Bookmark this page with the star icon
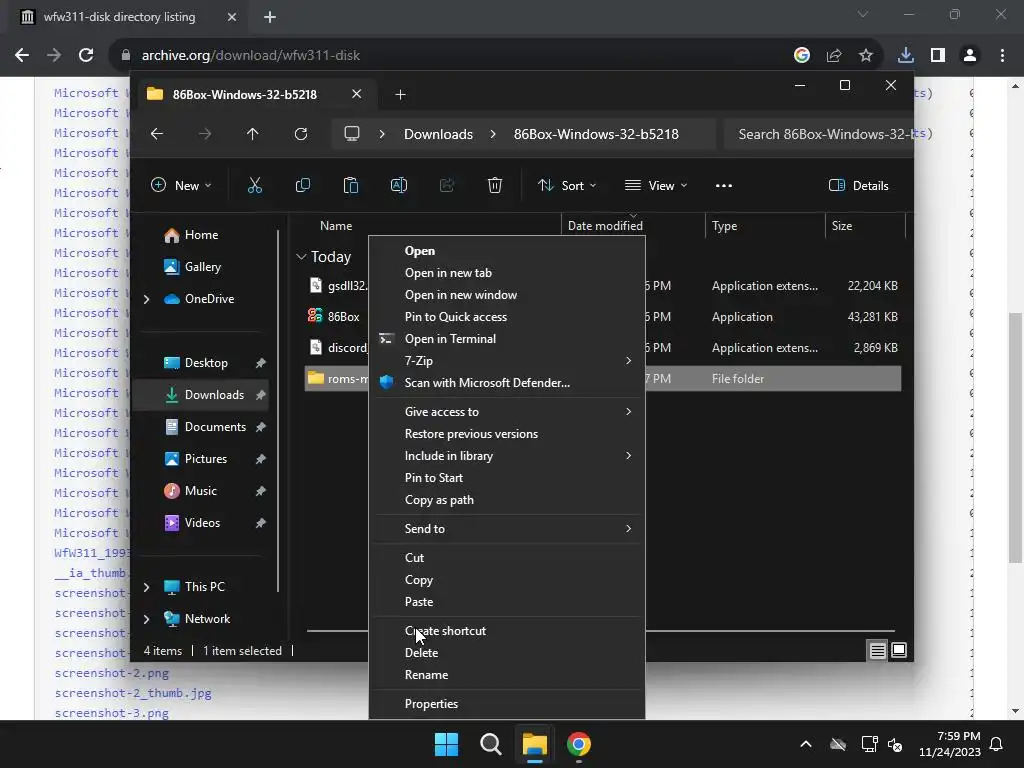 click(x=866, y=56)
